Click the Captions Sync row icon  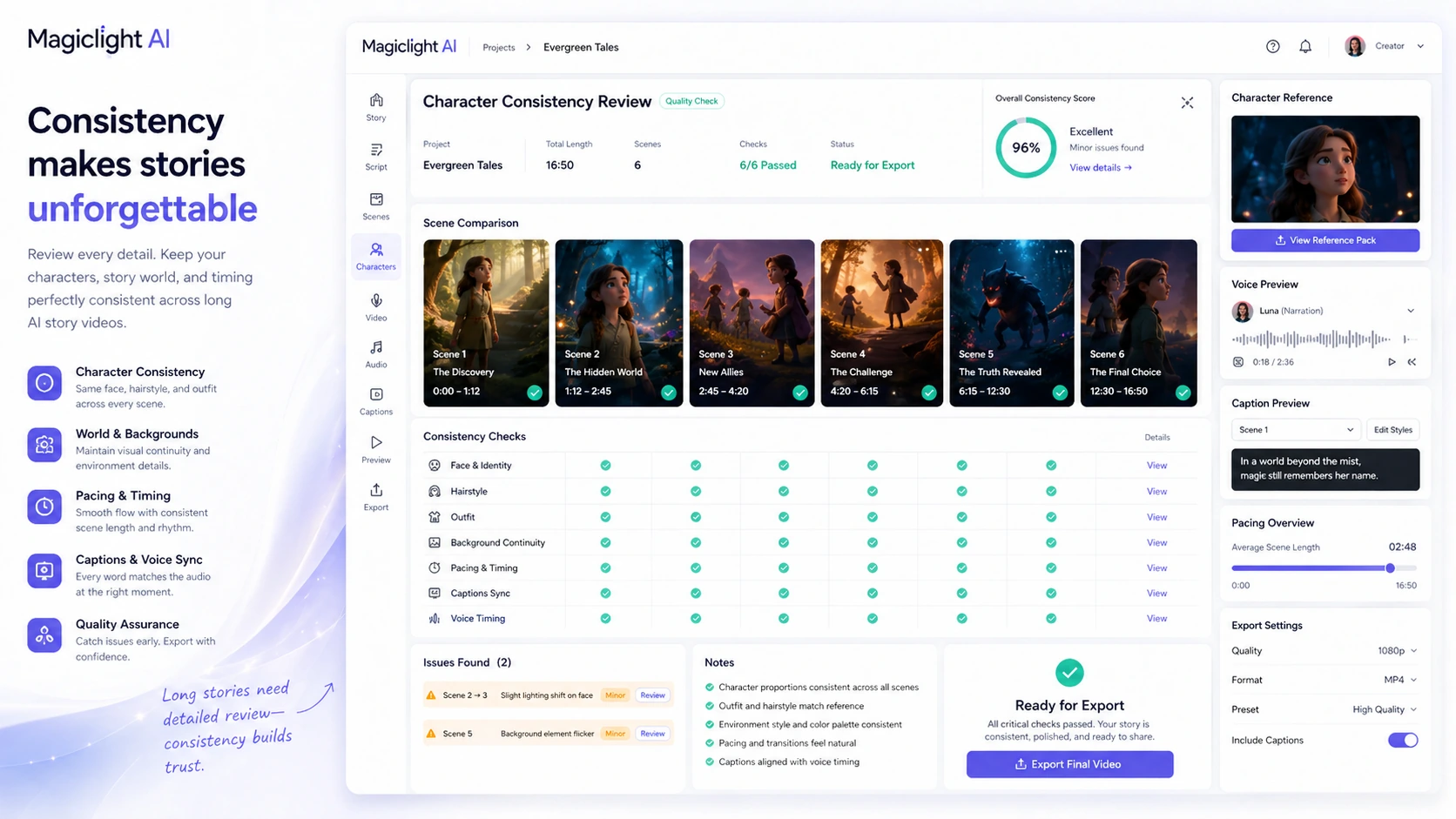coord(435,593)
